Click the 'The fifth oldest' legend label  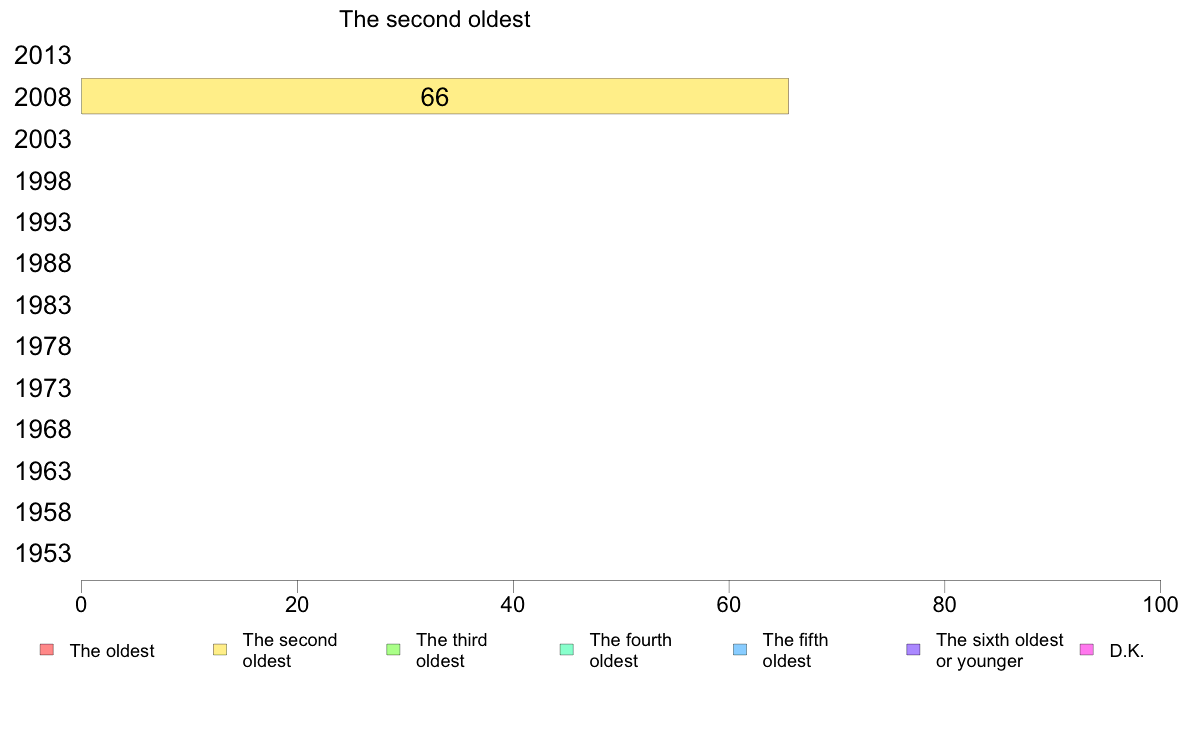(x=795, y=650)
